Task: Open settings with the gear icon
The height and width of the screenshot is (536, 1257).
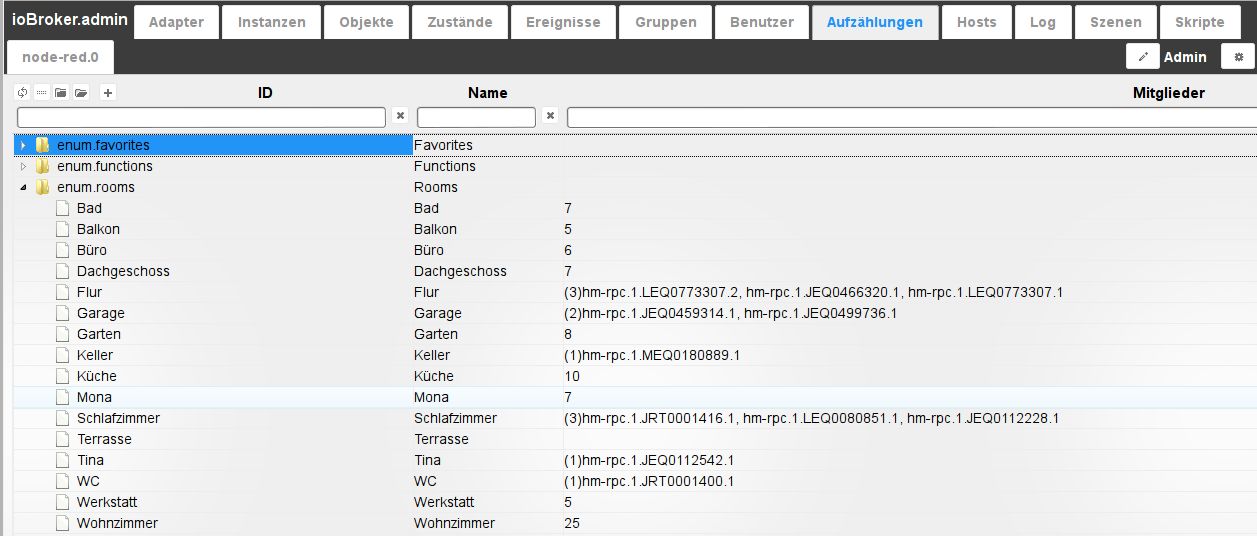Action: click(x=1238, y=57)
